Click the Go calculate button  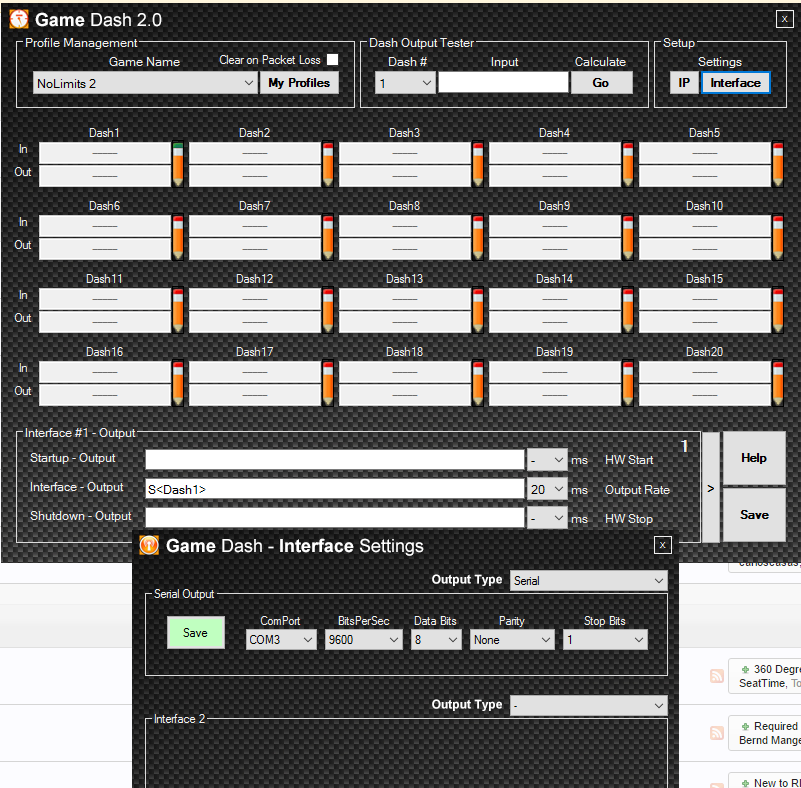601,83
